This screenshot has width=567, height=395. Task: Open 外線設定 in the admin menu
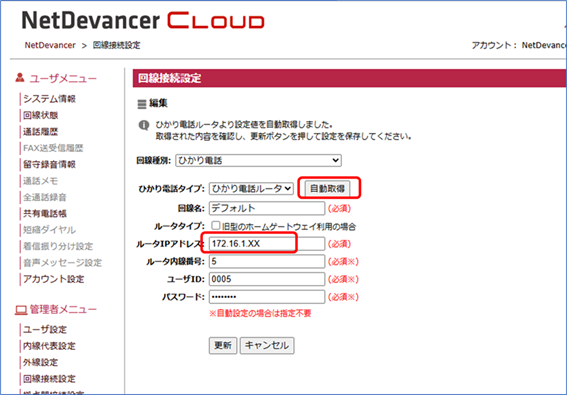point(40,362)
